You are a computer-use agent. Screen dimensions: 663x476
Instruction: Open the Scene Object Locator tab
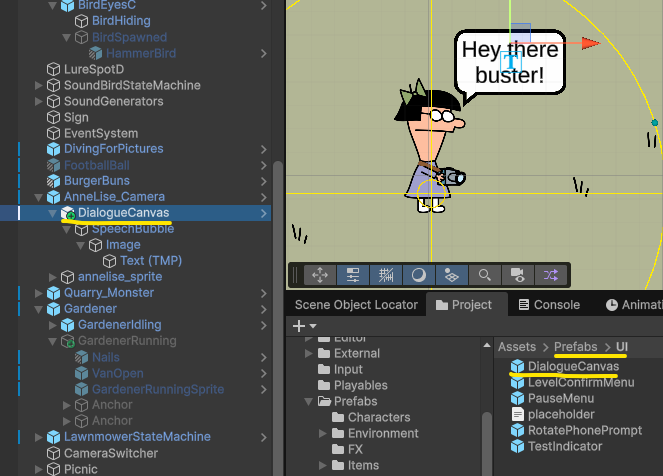pyautogui.click(x=354, y=305)
